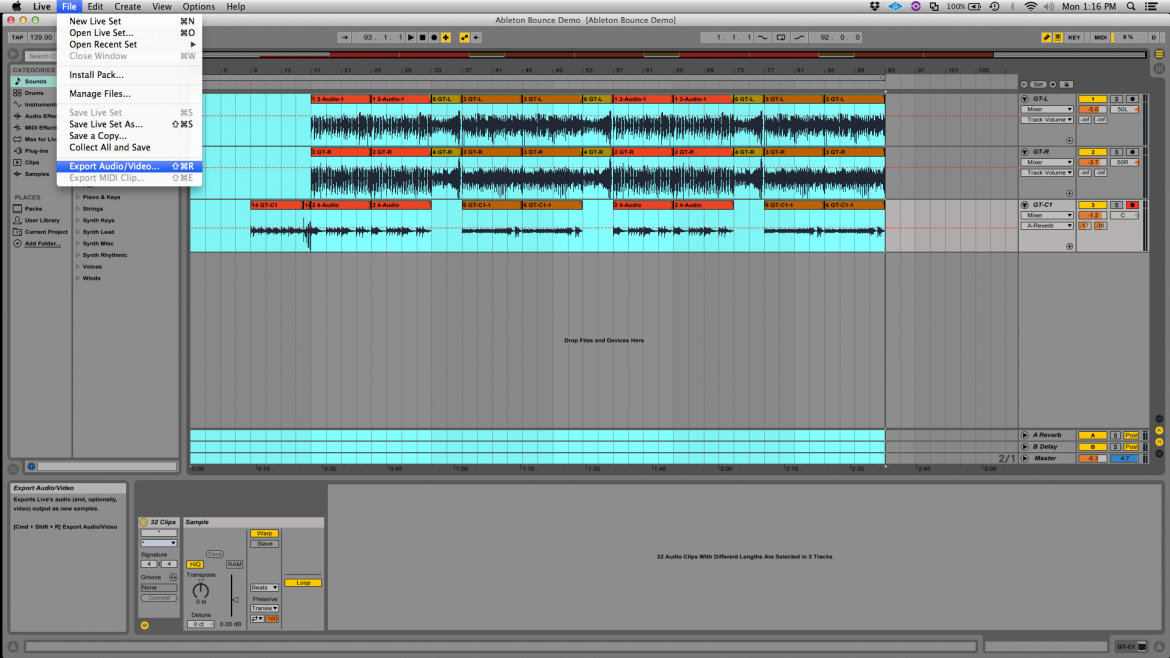Toggle GT-L track activator 1
The image size is (1170, 658).
1092,99
